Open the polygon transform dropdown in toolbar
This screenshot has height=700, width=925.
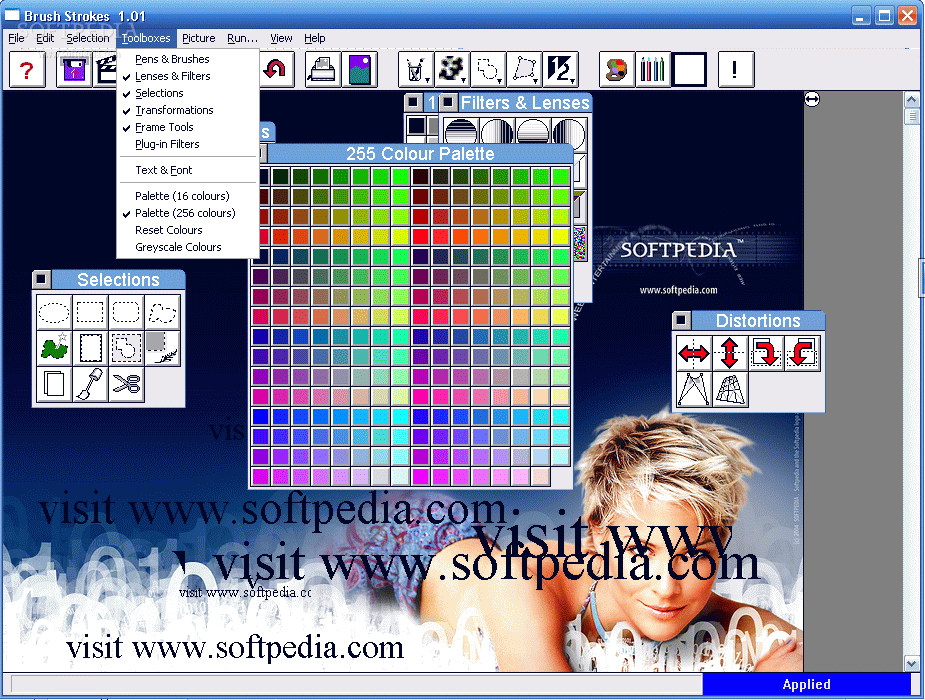tap(524, 70)
